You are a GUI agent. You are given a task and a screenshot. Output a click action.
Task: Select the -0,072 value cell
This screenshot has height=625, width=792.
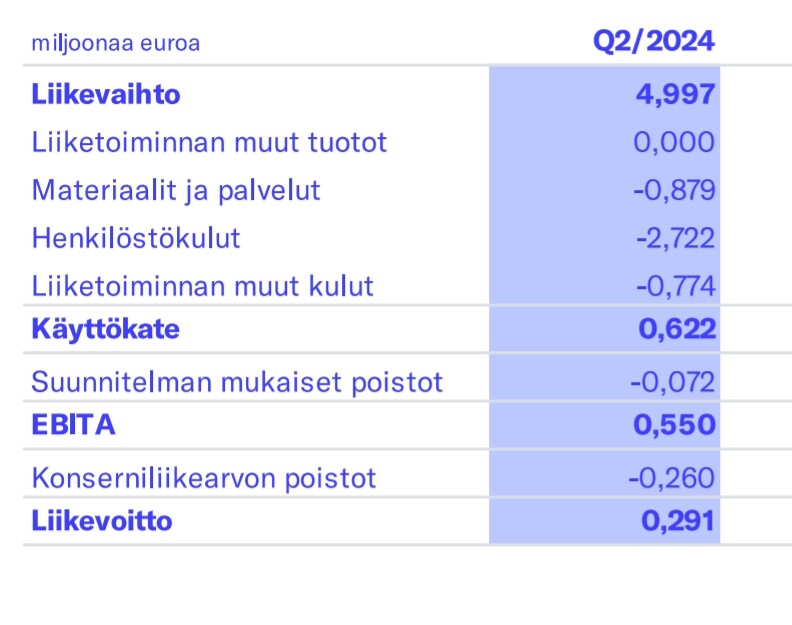[672, 382]
